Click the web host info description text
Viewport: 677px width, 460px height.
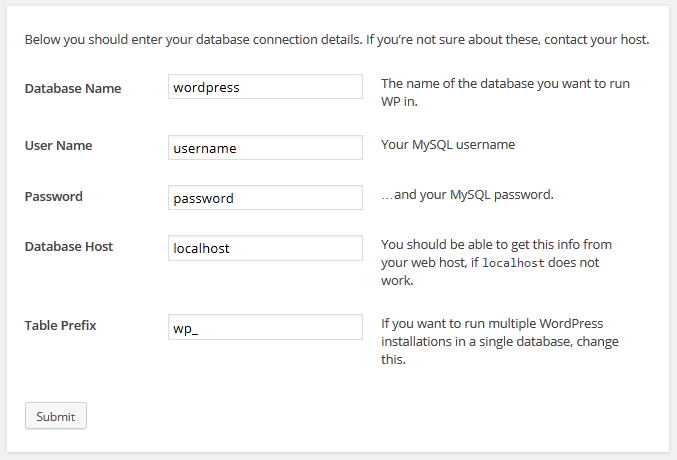(496, 245)
